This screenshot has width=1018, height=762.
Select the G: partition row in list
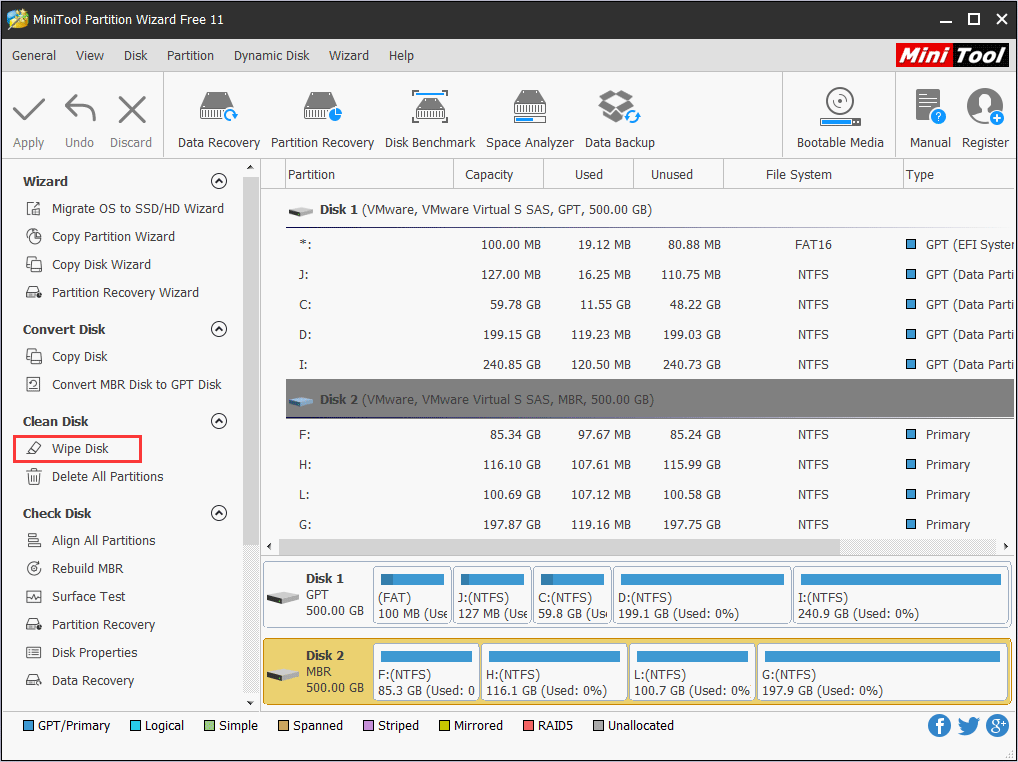click(649, 524)
